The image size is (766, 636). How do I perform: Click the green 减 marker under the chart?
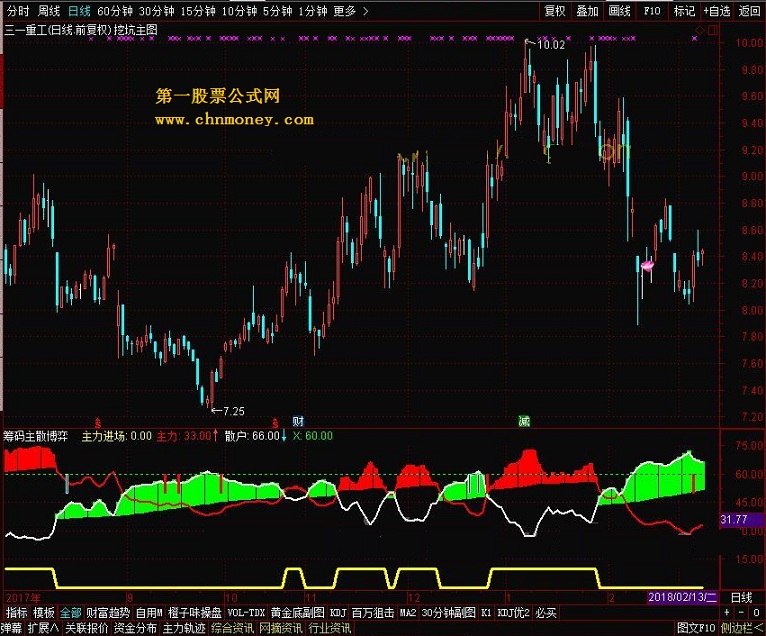point(524,421)
